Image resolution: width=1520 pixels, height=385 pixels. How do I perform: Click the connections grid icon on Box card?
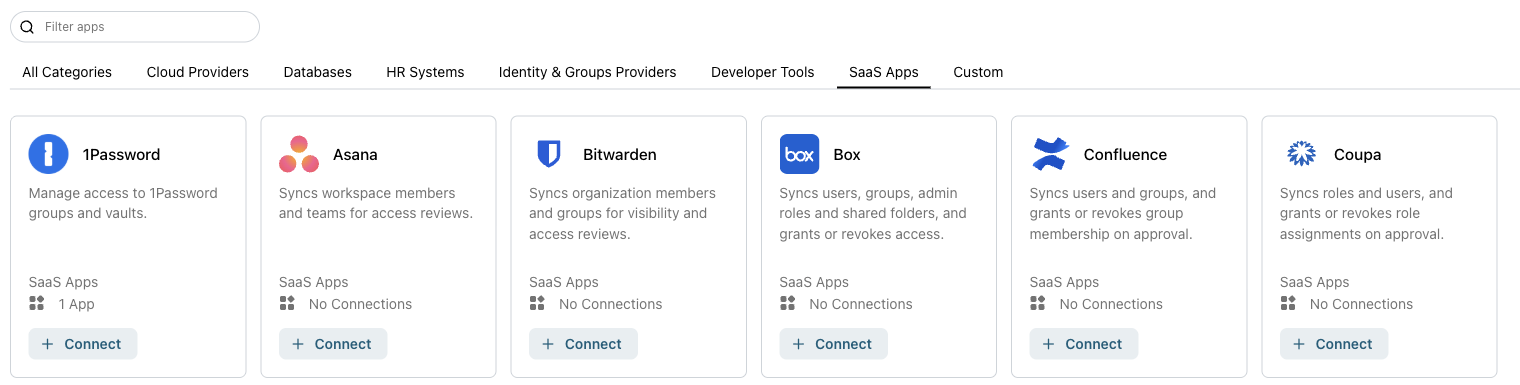787,303
